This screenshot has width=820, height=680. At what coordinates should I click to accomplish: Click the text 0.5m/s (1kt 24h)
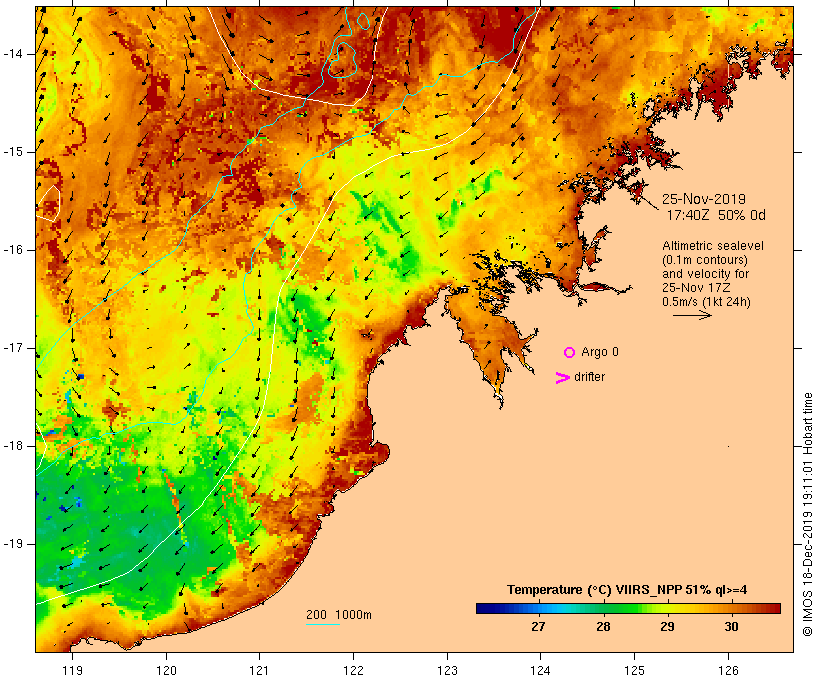click(x=706, y=302)
